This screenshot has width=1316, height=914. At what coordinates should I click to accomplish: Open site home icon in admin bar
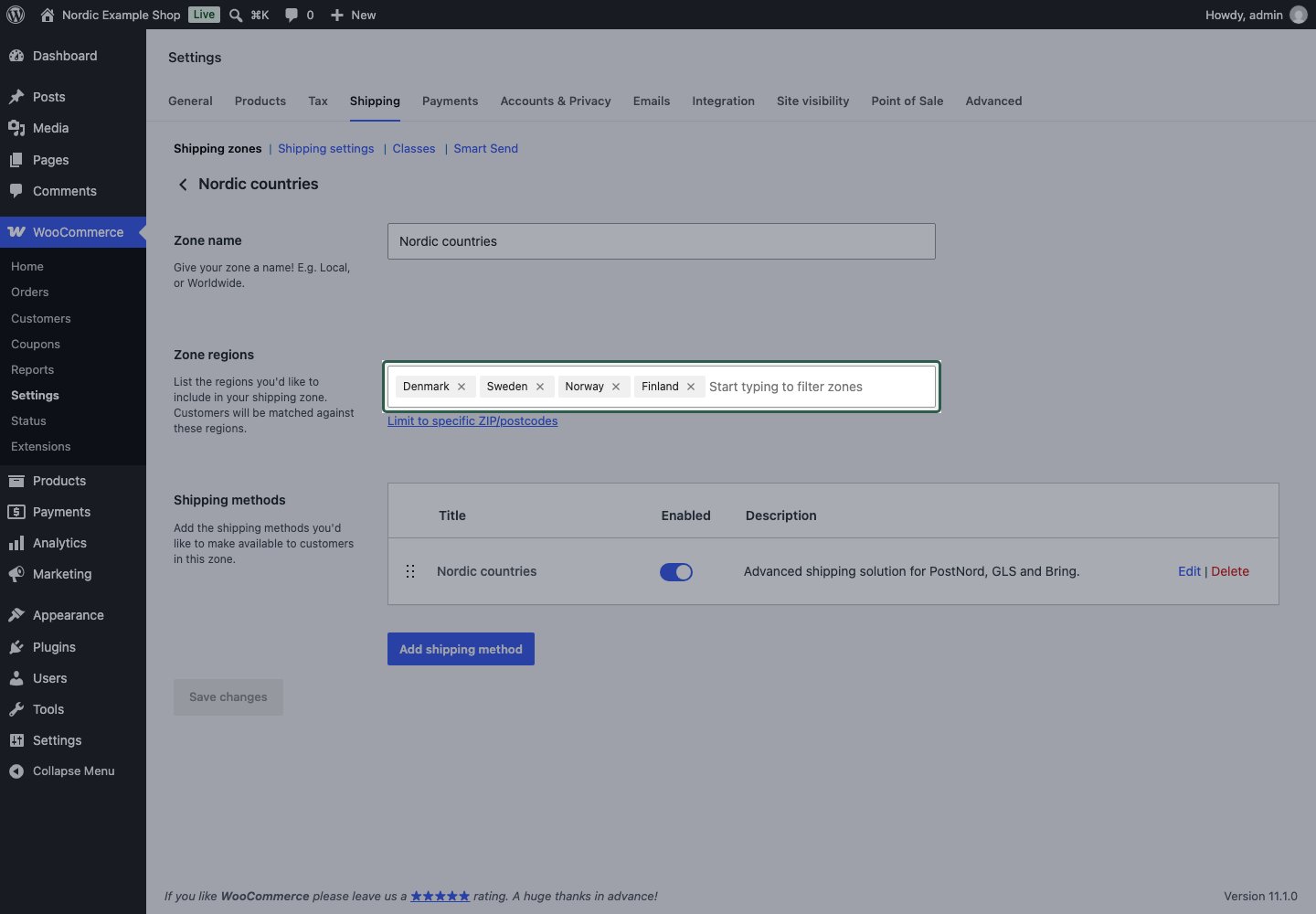[48, 15]
